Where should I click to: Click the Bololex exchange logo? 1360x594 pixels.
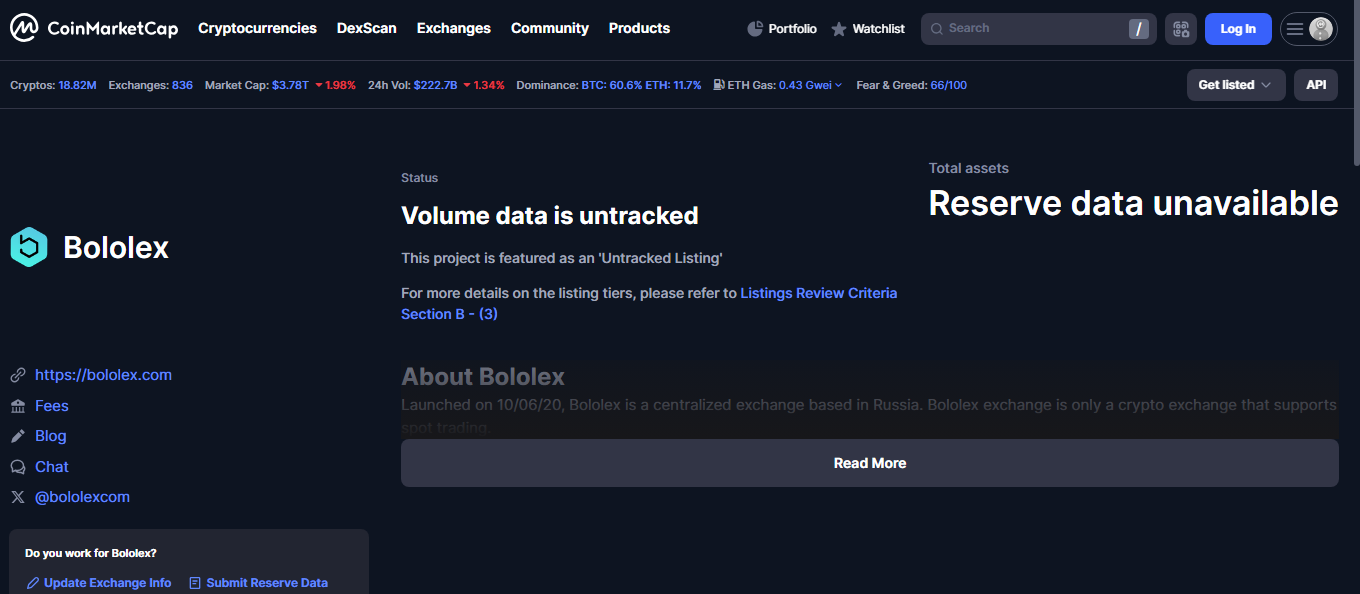29,247
